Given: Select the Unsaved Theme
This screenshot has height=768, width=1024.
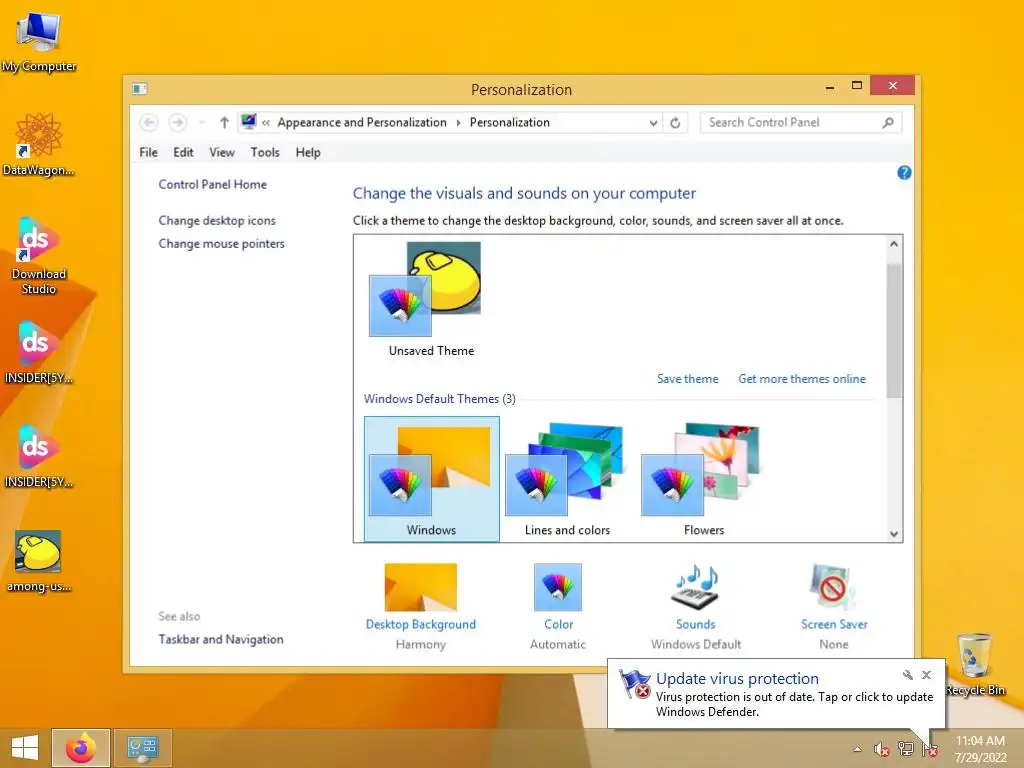Looking at the screenshot, I should pyautogui.click(x=431, y=299).
